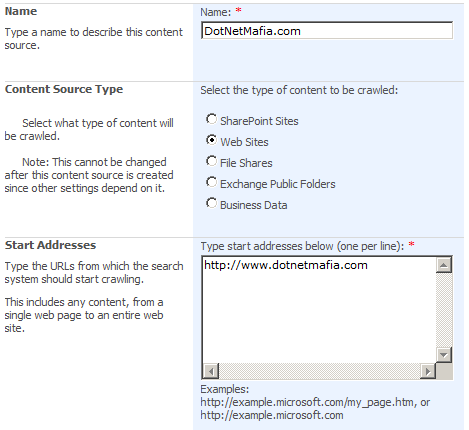Screen dimensions: 469x430
Task: Click the vertical scrollbar track of address box
Action: (x=444, y=310)
